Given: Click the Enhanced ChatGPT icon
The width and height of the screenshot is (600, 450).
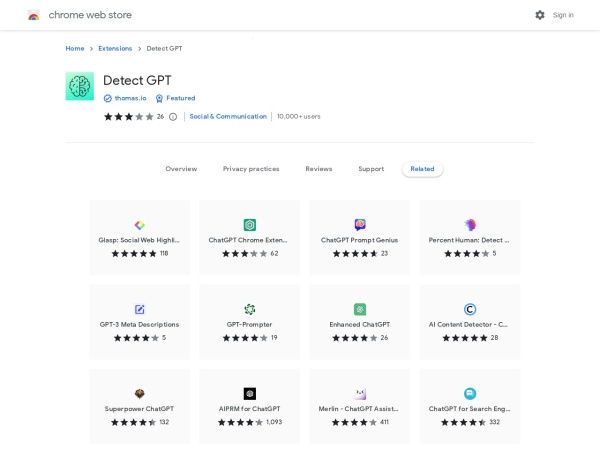Looking at the screenshot, I should click(360, 309).
